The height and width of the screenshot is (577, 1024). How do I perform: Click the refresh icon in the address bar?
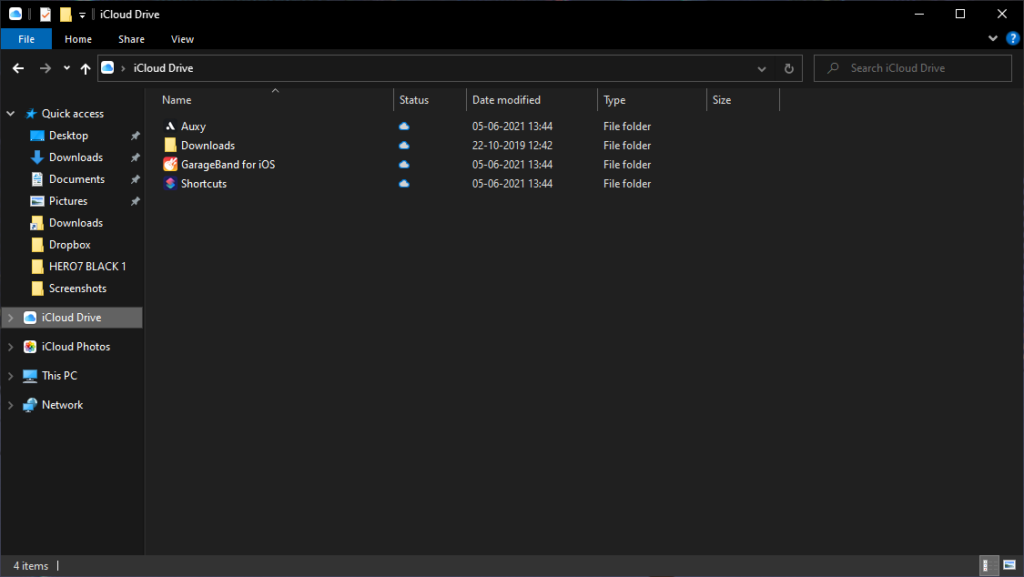click(788, 68)
